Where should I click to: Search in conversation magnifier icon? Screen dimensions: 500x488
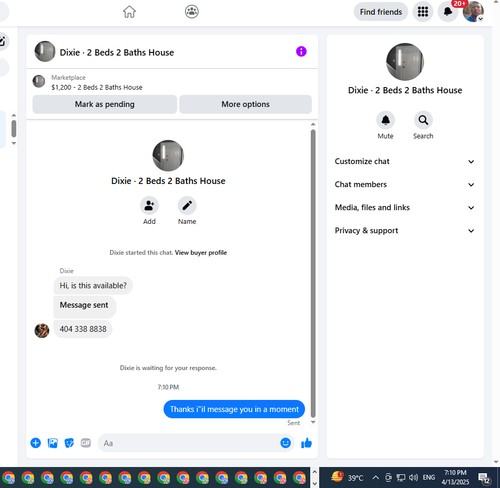423,120
